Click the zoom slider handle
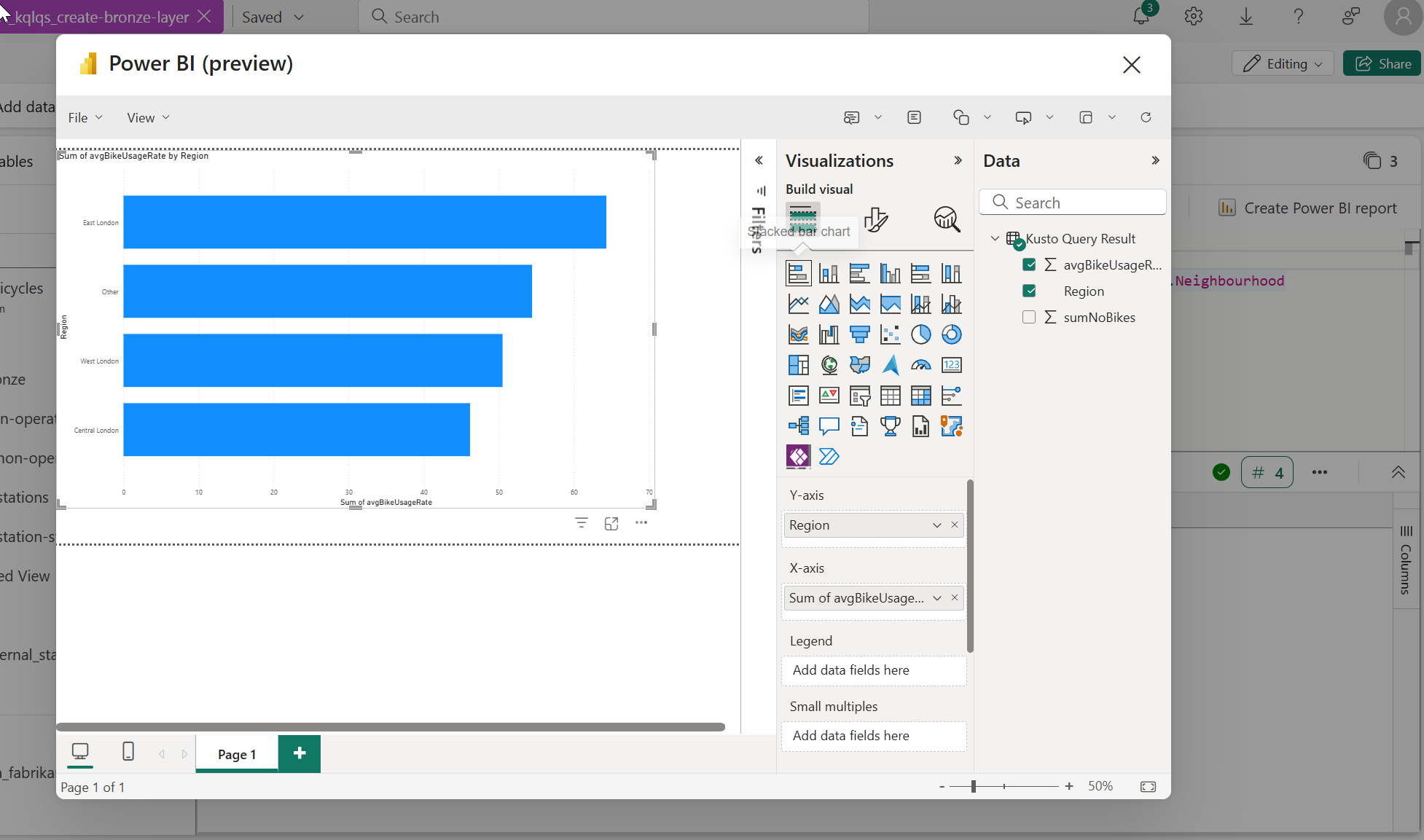The height and width of the screenshot is (840, 1424). pos(973,786)
